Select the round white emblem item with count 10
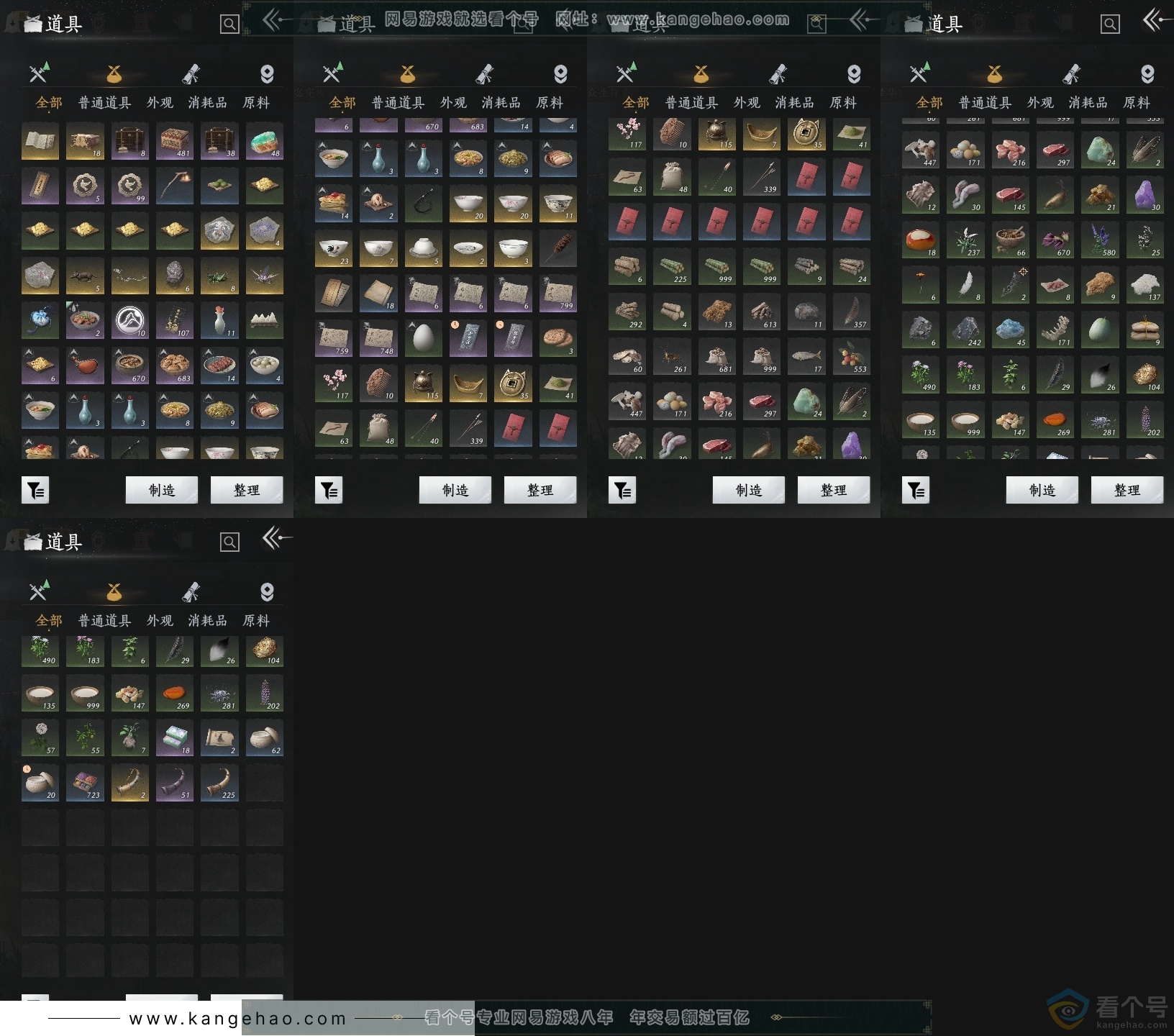 click(x=130, y=321)
